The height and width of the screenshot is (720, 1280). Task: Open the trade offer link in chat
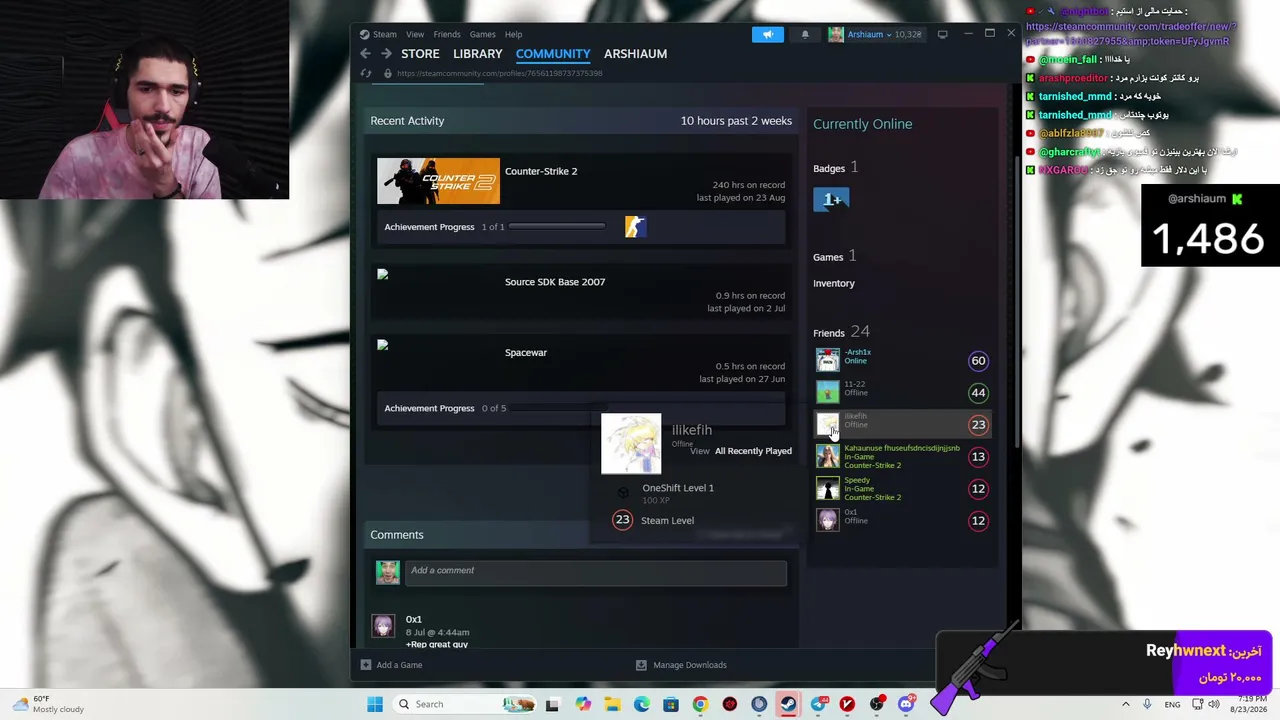1131,34
